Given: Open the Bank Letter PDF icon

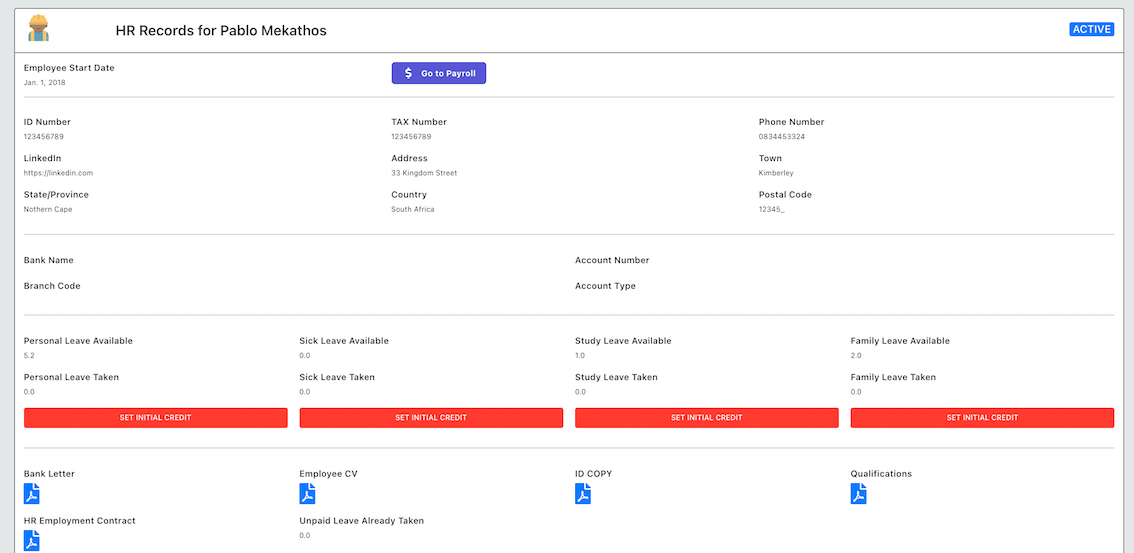Looking at the screenshot, I should pos(32,494).
